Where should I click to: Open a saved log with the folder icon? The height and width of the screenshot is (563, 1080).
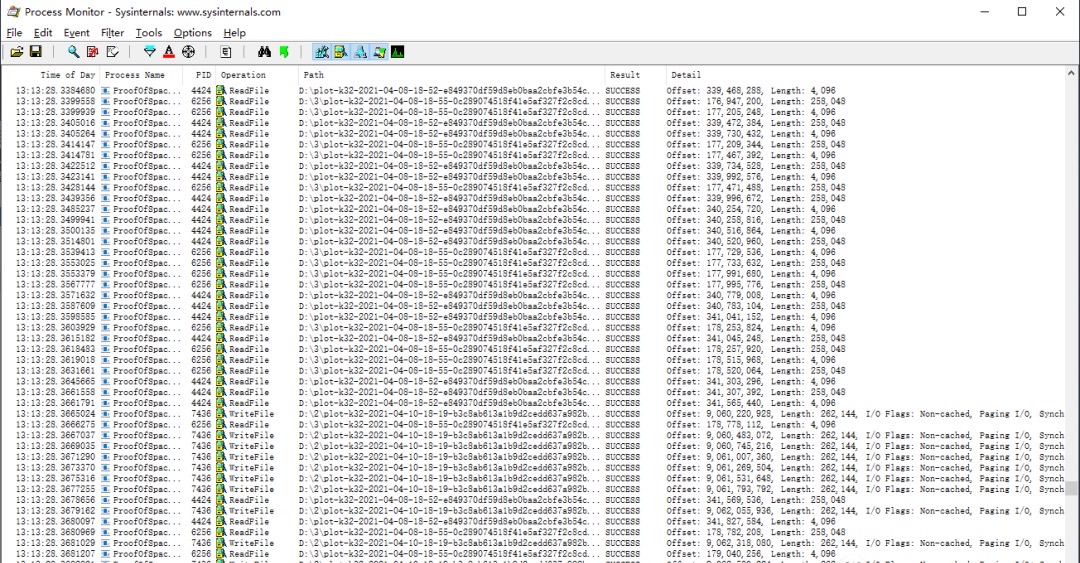pyautogui.click(x=17, y=52)
